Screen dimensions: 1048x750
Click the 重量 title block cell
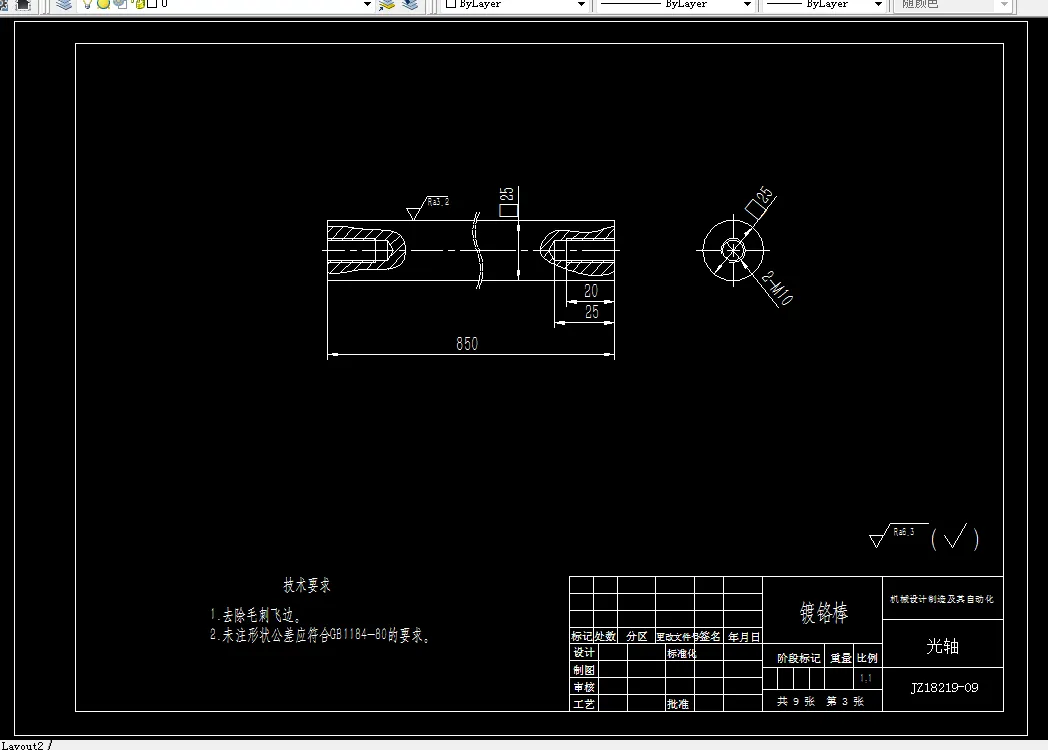click(x=841, y=658)
